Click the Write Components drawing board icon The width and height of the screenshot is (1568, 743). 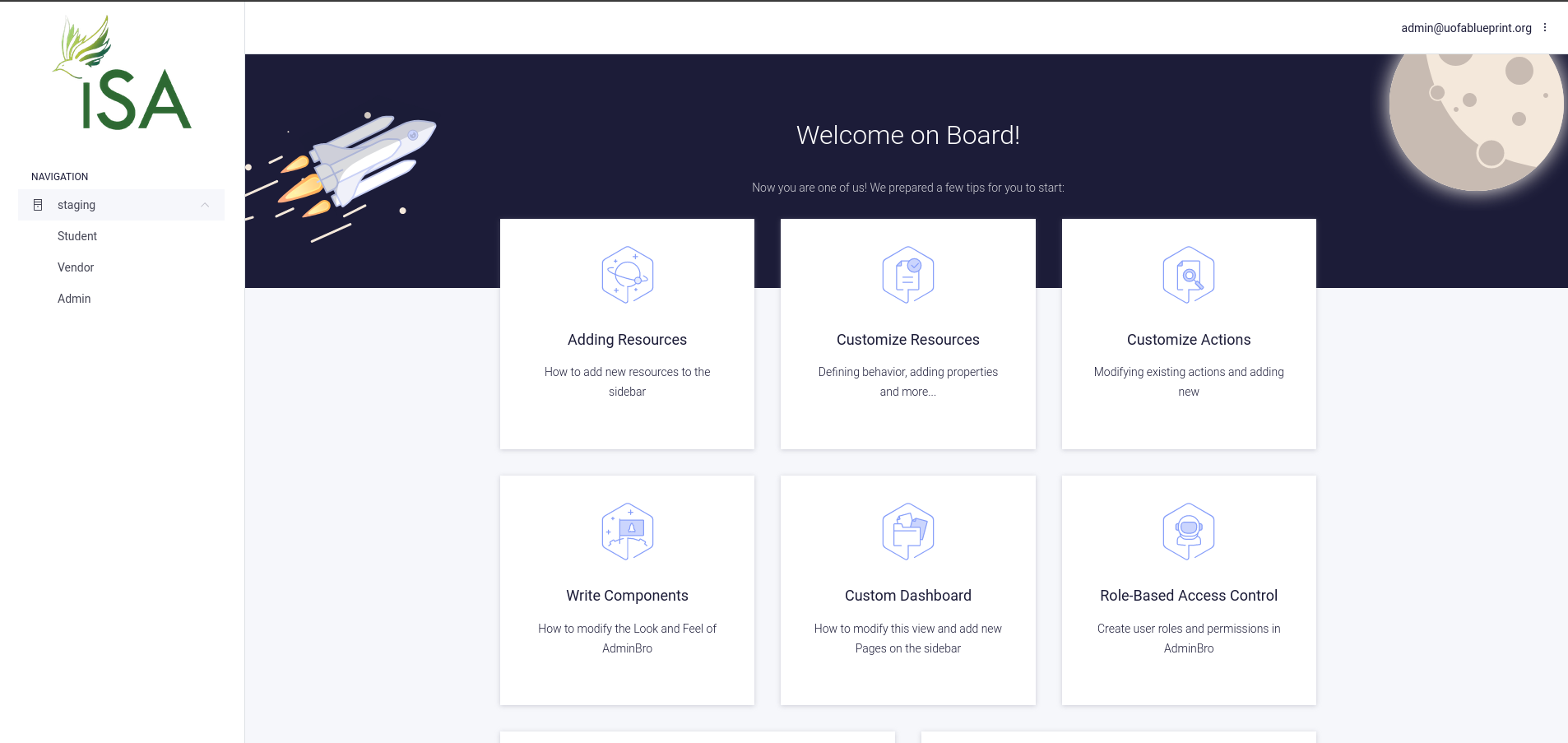627,531
